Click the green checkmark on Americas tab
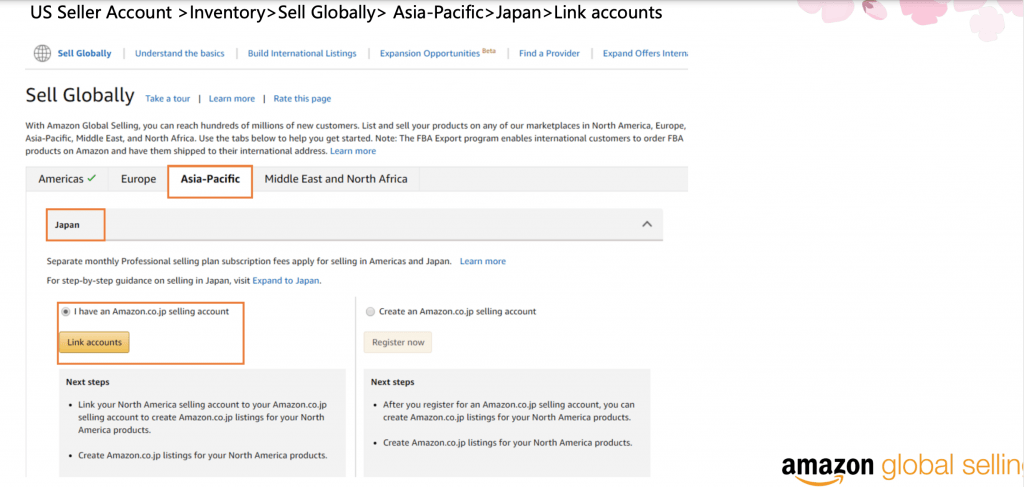Screen dimensions: 1024x487 (92, 178)
